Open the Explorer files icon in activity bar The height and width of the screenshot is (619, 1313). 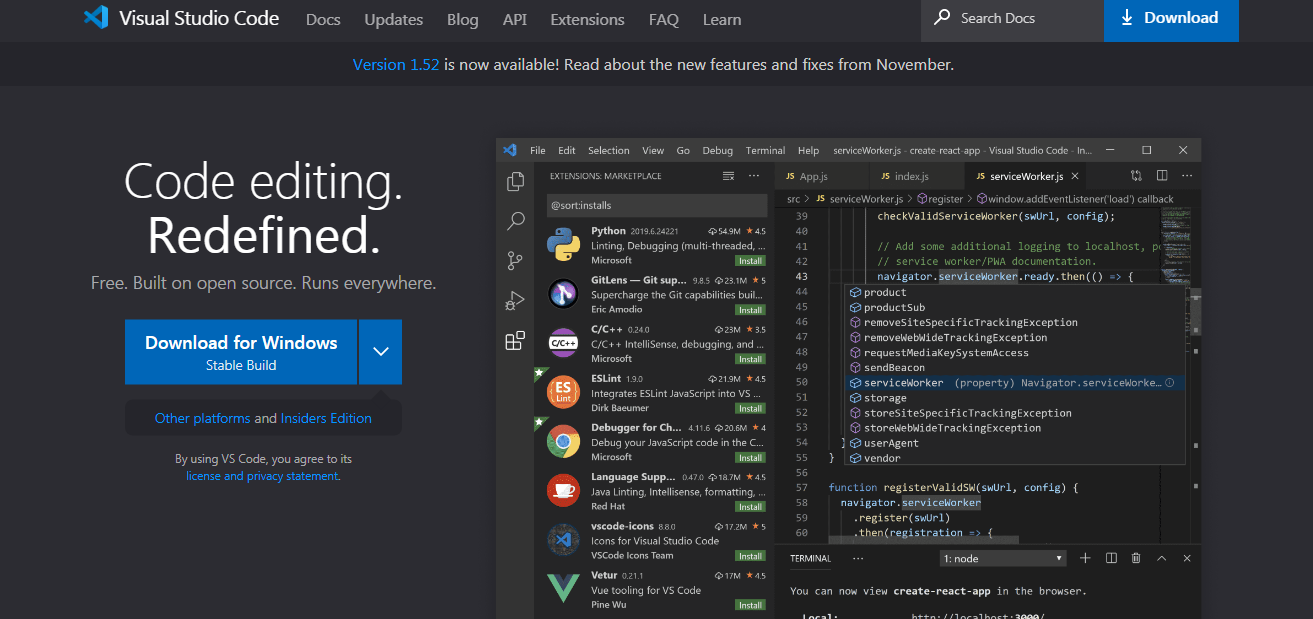515,181
